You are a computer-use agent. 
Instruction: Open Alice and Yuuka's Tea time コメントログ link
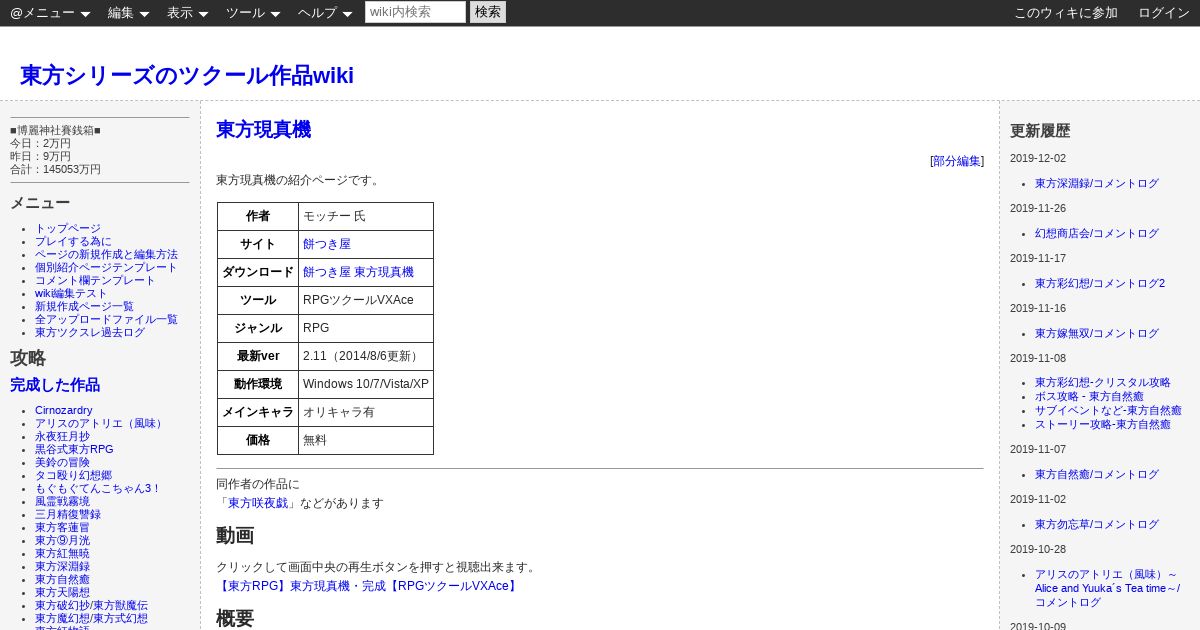[1107, 588]
